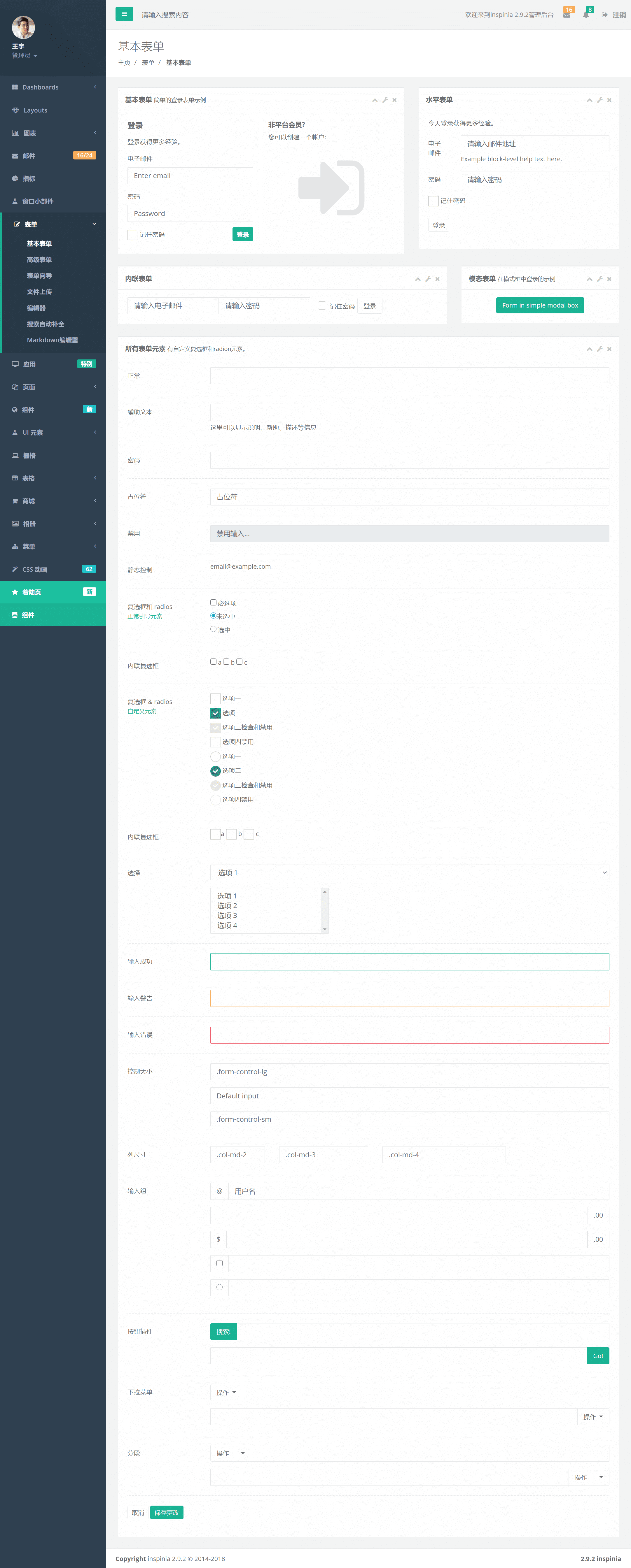Image resolution: width=631 pixels, height=1568 pixels.
Task: Click the 搜索! button
Action: (223, 1332)
